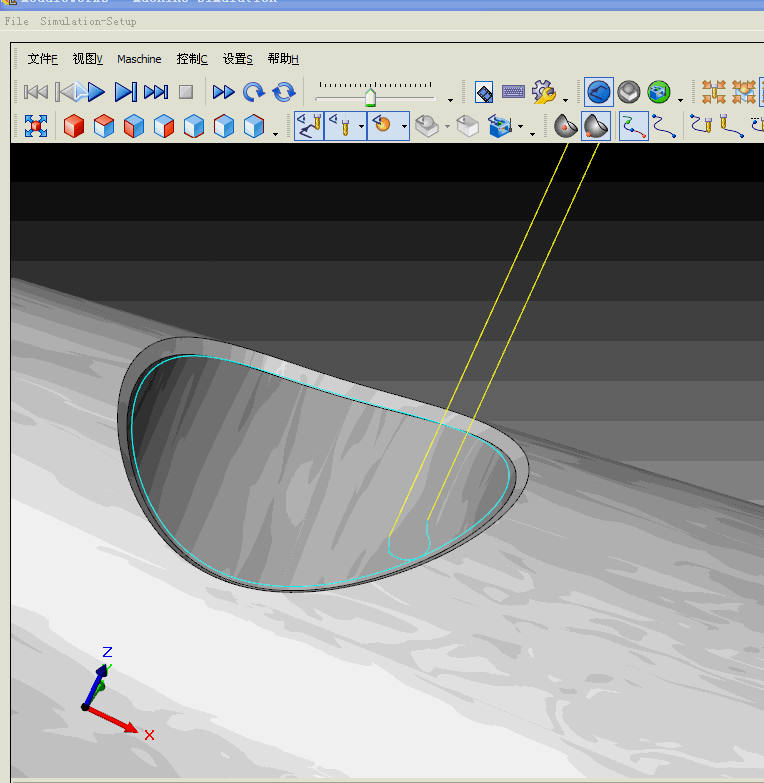The image size is (764, 783).
Task: Click the single circular arrow icon
Action: coord(254,92)
